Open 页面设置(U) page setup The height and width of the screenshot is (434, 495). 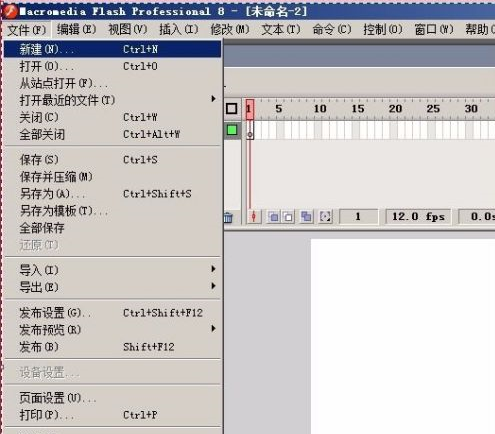click(113, 398)
